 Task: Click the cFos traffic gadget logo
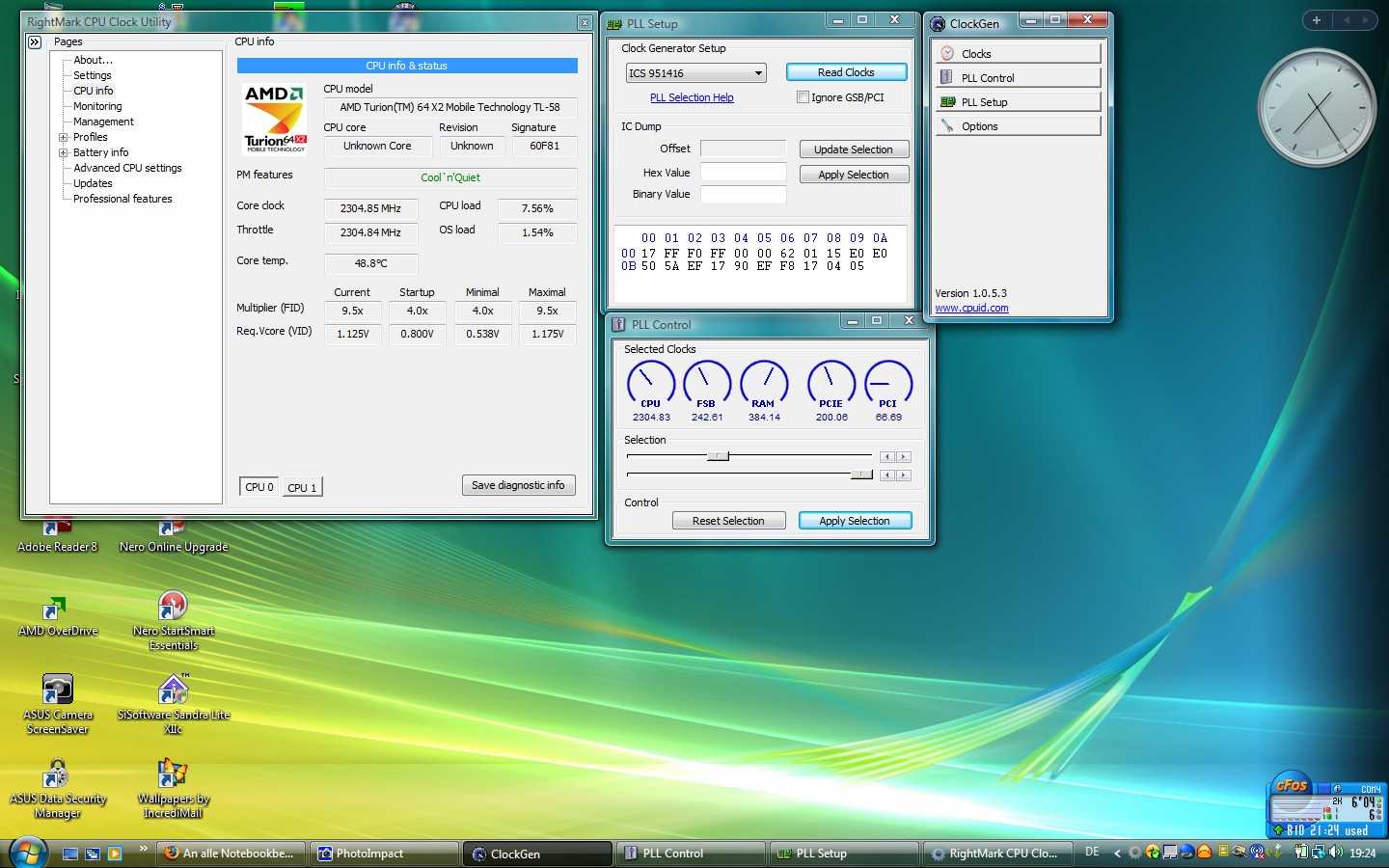[x=1292, y=785]
